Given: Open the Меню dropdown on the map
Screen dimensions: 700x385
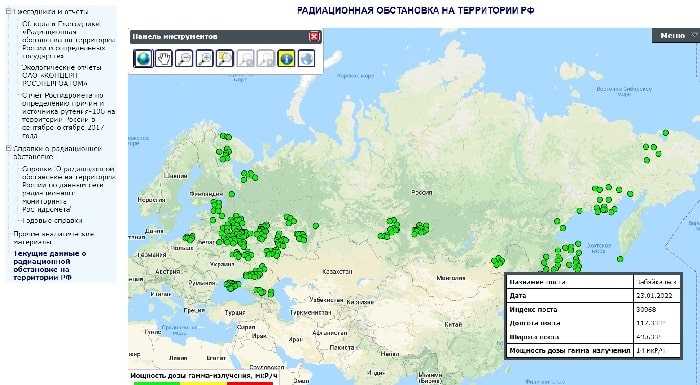Looking at the screenshot, I should click(x=676, y=36).
